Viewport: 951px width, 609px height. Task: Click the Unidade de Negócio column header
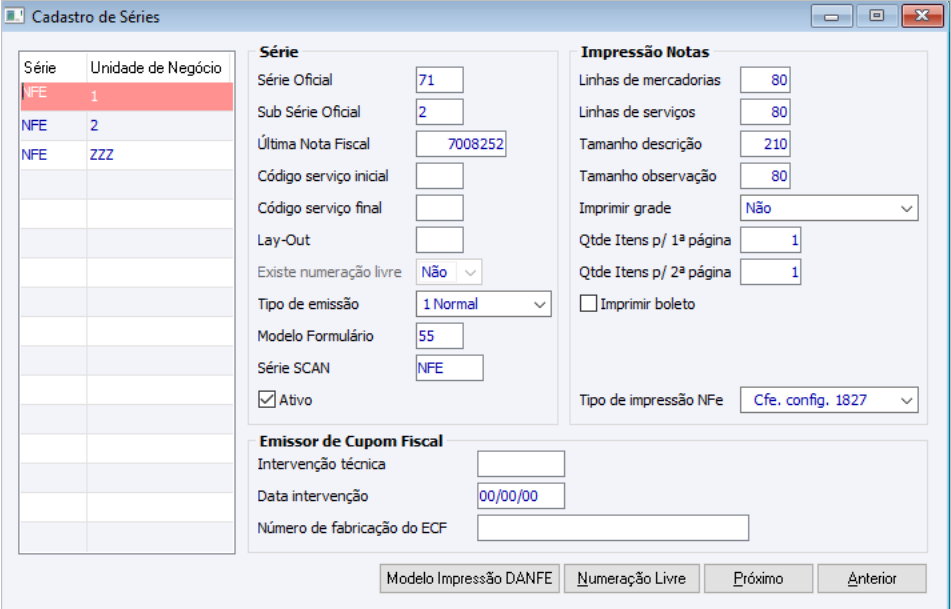tap(156, 68)
